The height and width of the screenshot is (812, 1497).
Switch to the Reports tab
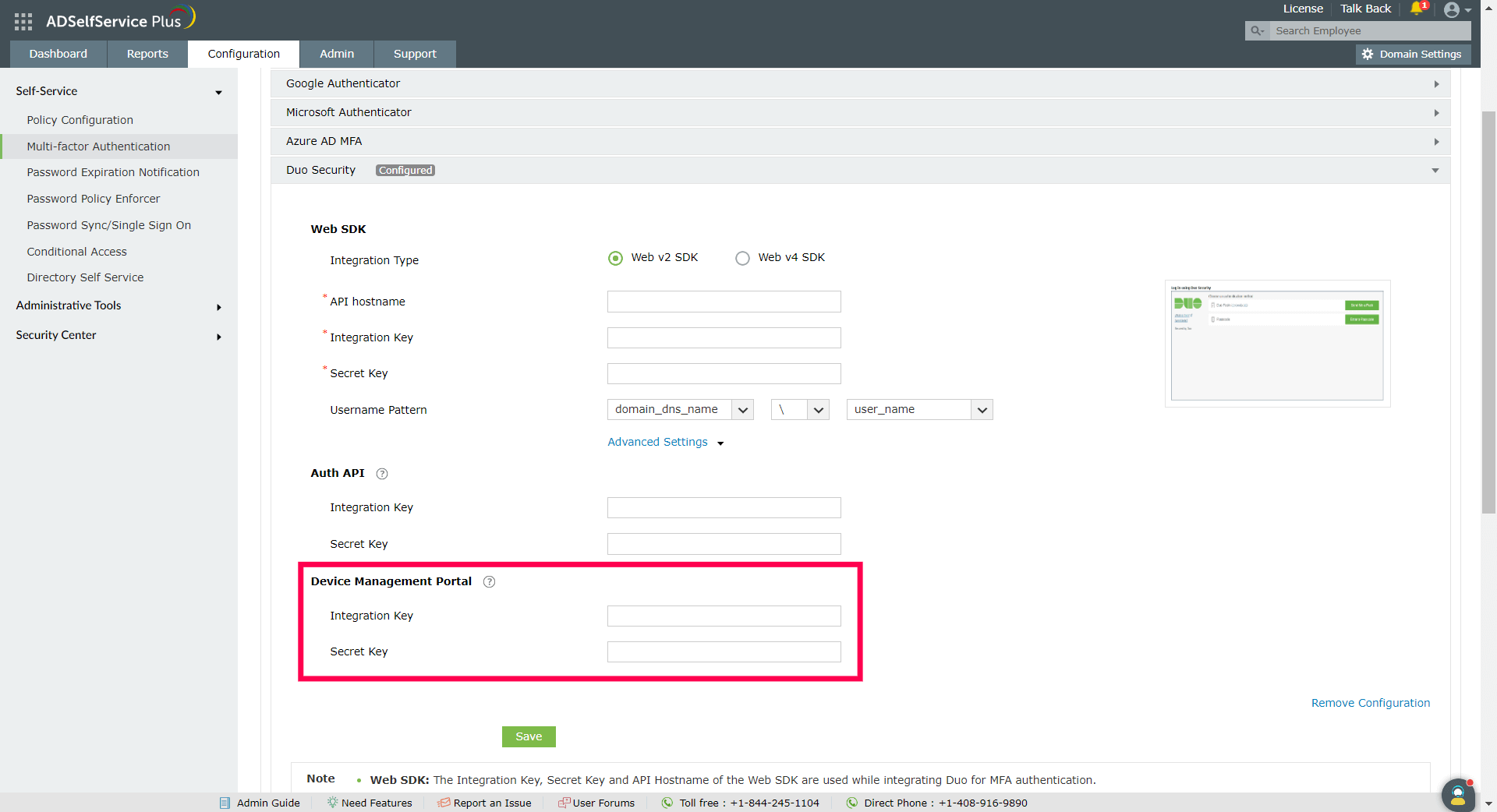pyautogui.click(x=147, y=54)
